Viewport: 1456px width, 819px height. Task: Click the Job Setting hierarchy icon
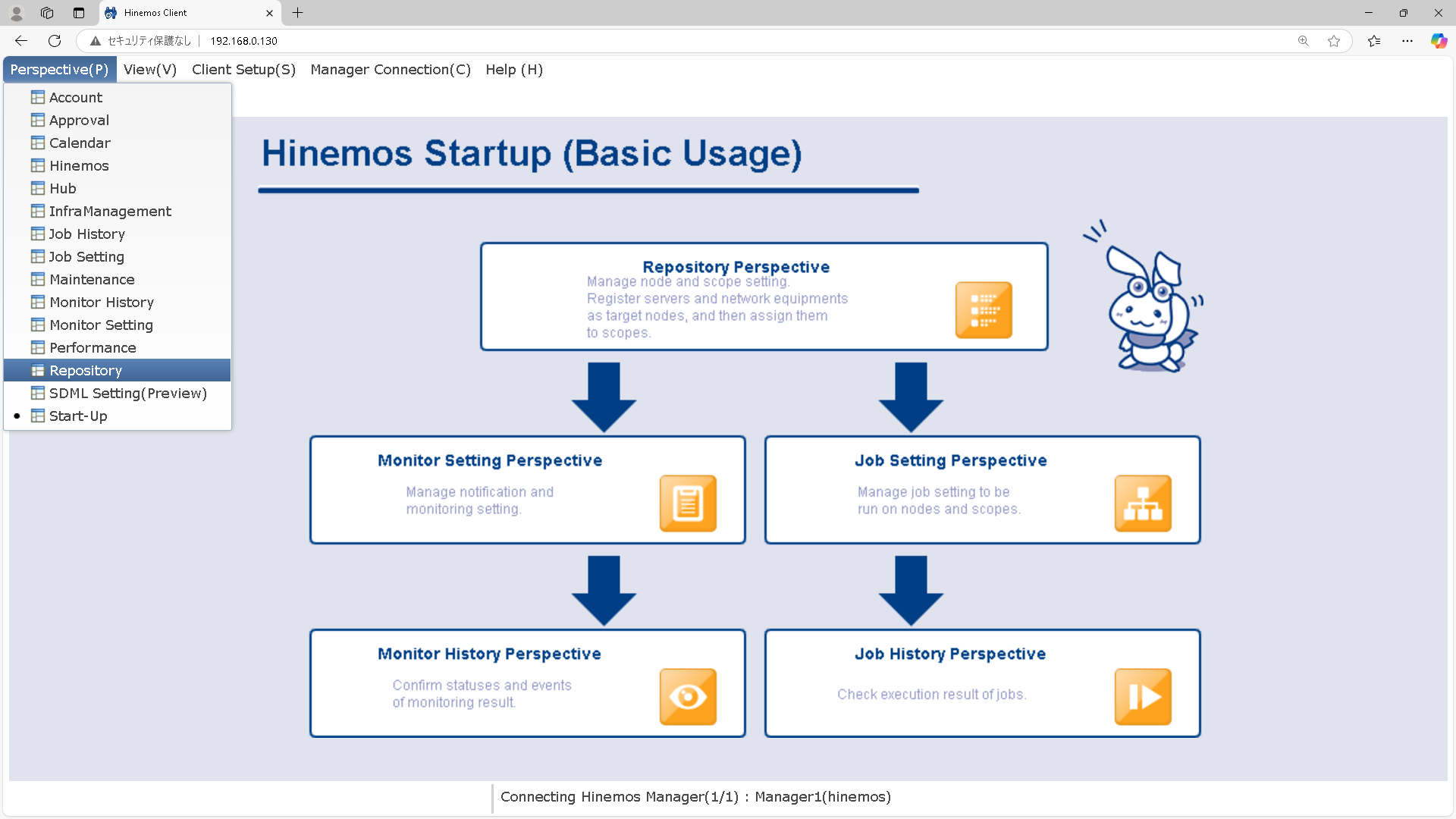pos(1143,504)
